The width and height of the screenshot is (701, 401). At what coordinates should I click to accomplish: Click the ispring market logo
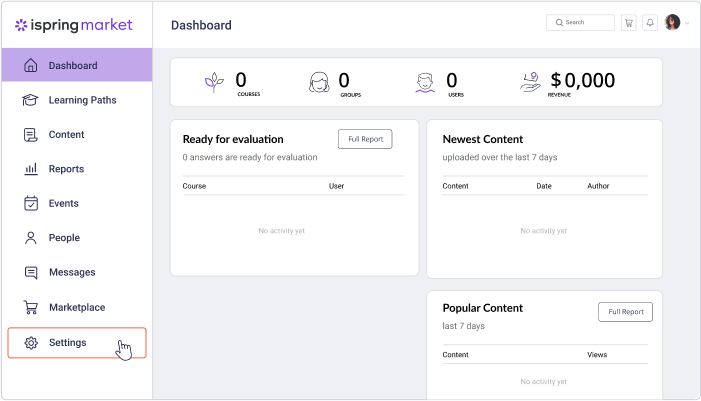click(x=74, y=25)
